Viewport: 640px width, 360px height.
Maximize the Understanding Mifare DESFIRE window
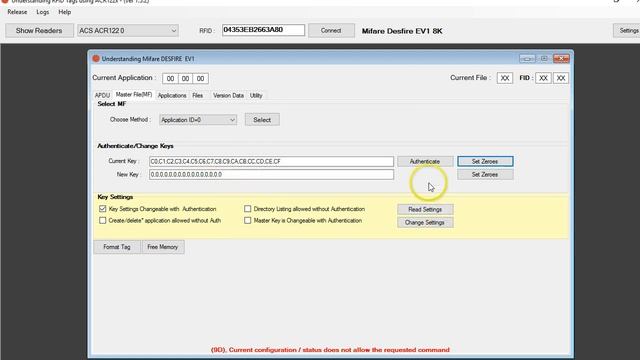tap(544, 59)
